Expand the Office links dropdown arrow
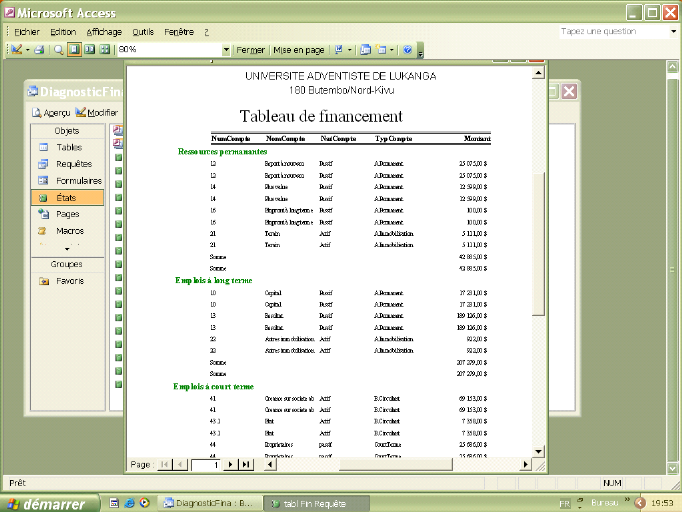 [x=349, y=49]
